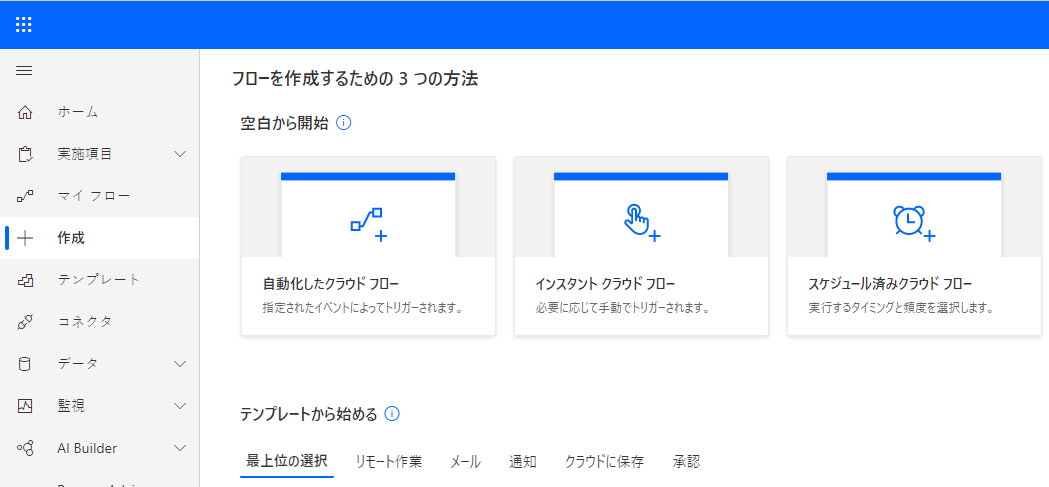Viewport: 1049px width, 487px height.
Task: Switch to the クラウドに保存 tab
Action: (x=604, y=462)
